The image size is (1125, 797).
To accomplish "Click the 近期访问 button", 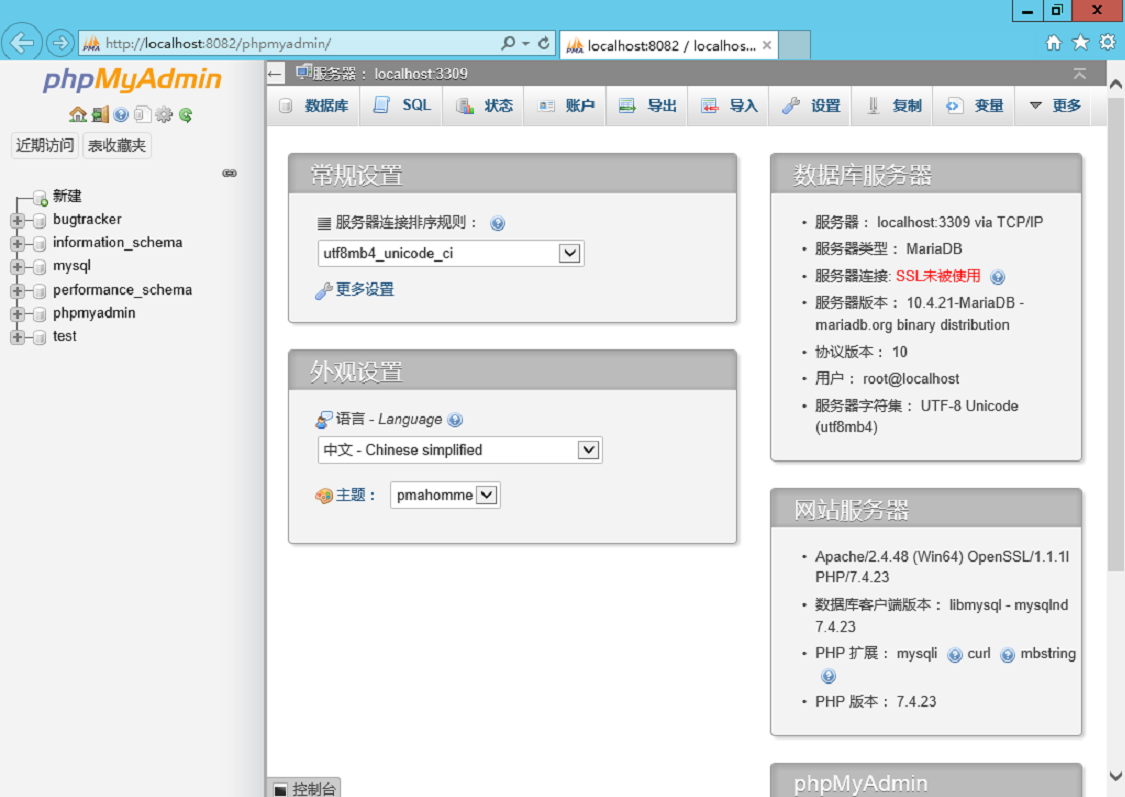I will 44,146.
